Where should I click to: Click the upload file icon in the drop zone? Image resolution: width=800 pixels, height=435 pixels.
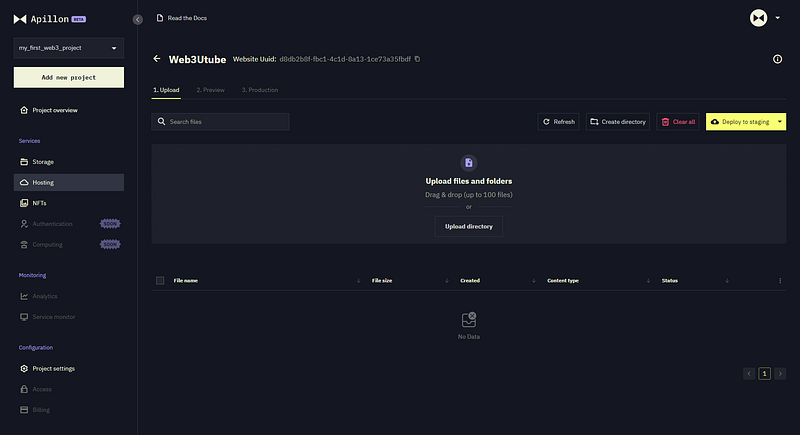[468, 163]
